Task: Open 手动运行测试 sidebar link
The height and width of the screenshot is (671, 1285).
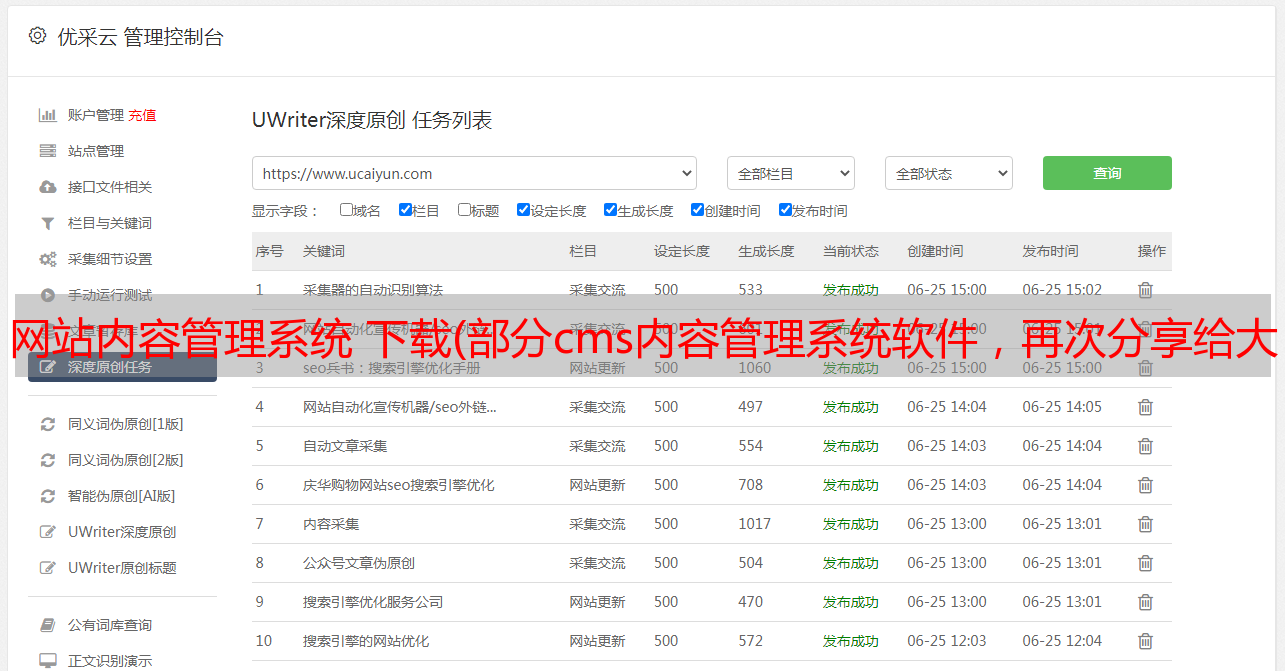Action: [110, 295]
